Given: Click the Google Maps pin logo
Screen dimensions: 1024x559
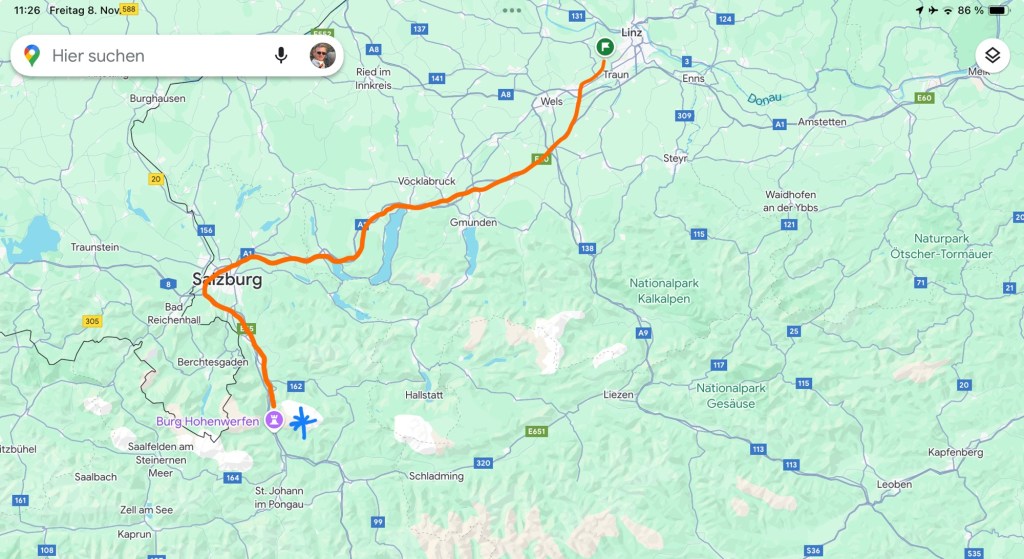Looking at the screenshot, I should (32, 56).
